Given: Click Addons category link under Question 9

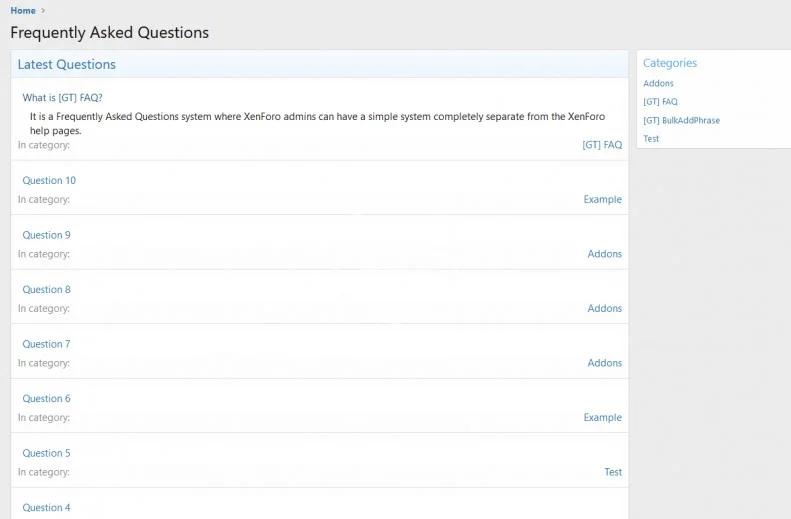Looking at the screenshot, I should pos(604,254).
